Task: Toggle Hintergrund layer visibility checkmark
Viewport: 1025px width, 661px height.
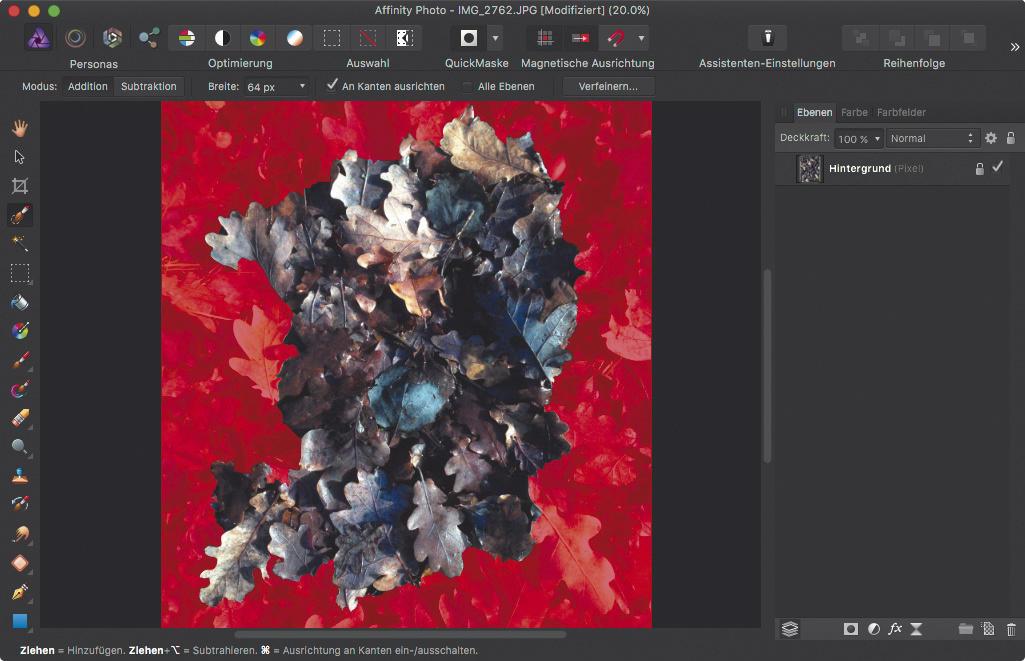Action: click(x=998, y=167)
